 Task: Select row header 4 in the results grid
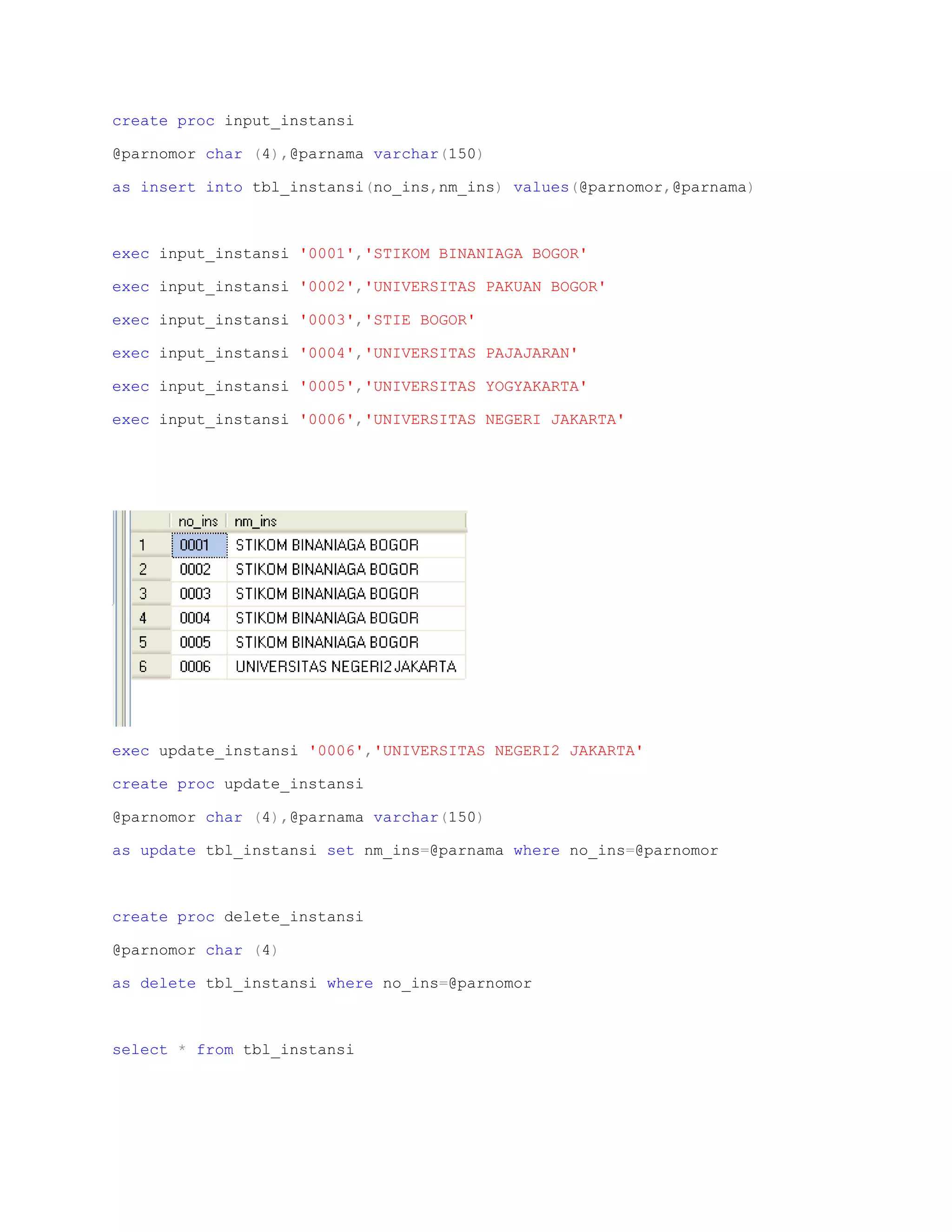click(x=151, y=618)
